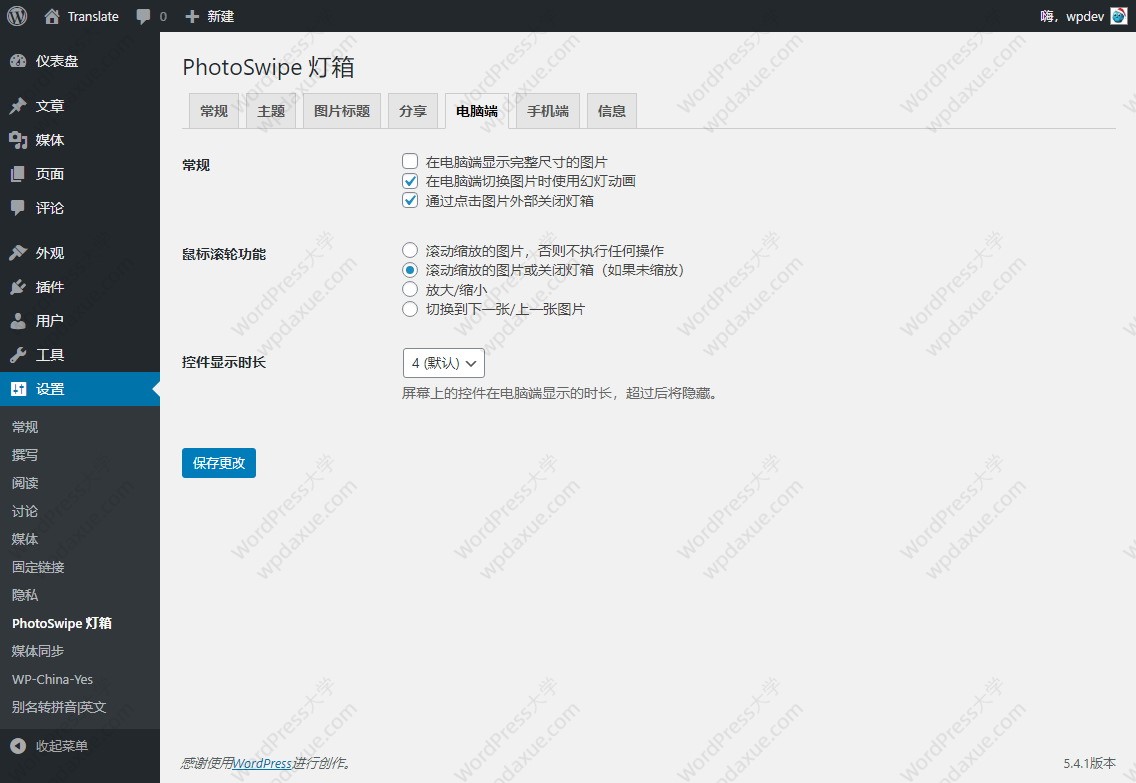This screenshot has width=1136, height=783.
Task: Open 工具 tools via the wrench icon
Action: tap(18, 355)
